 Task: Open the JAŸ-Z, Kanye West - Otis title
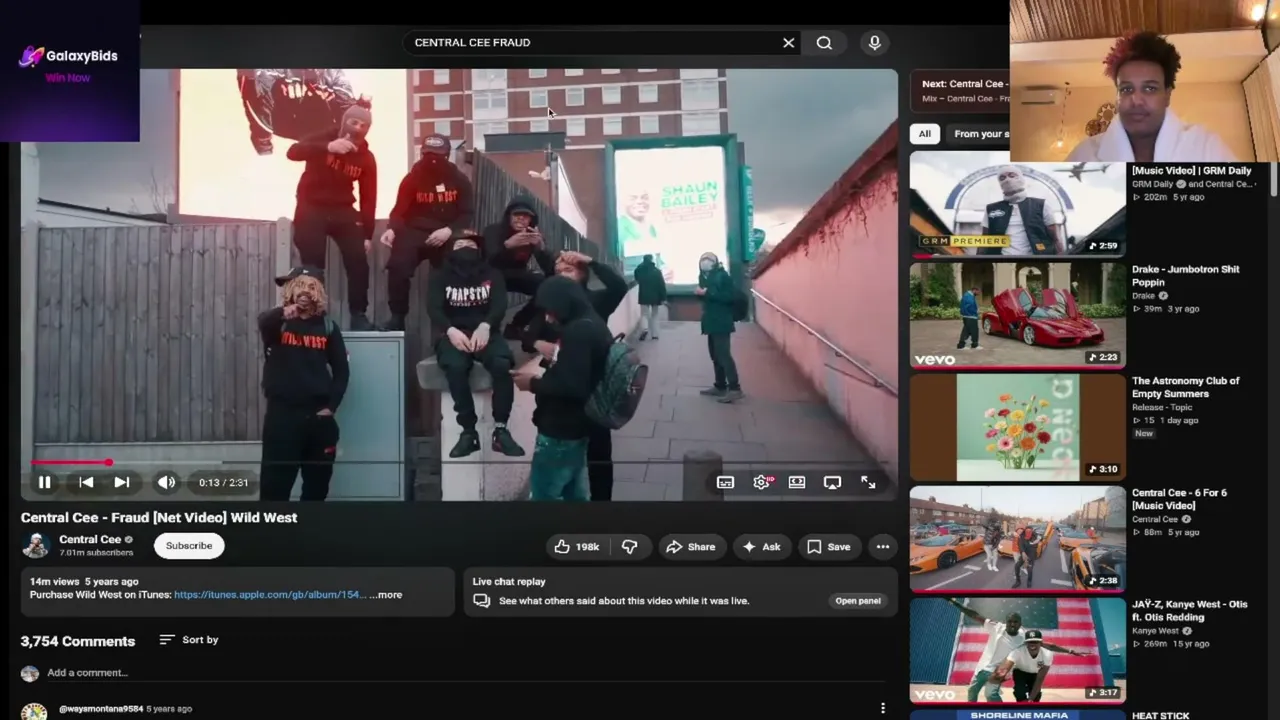(x=1190, y=611)
